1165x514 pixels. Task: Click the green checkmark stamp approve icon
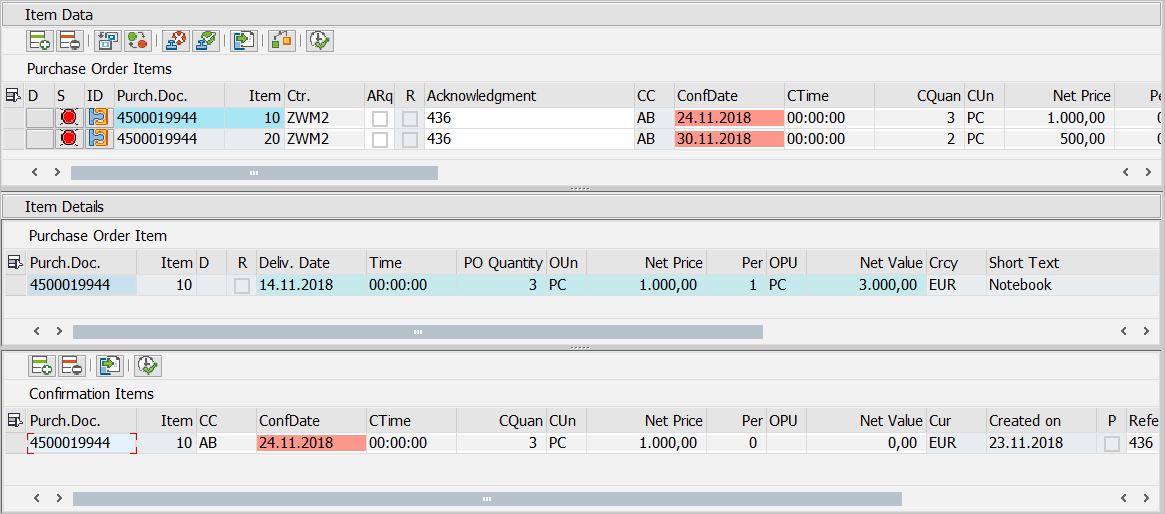(205, 41)
